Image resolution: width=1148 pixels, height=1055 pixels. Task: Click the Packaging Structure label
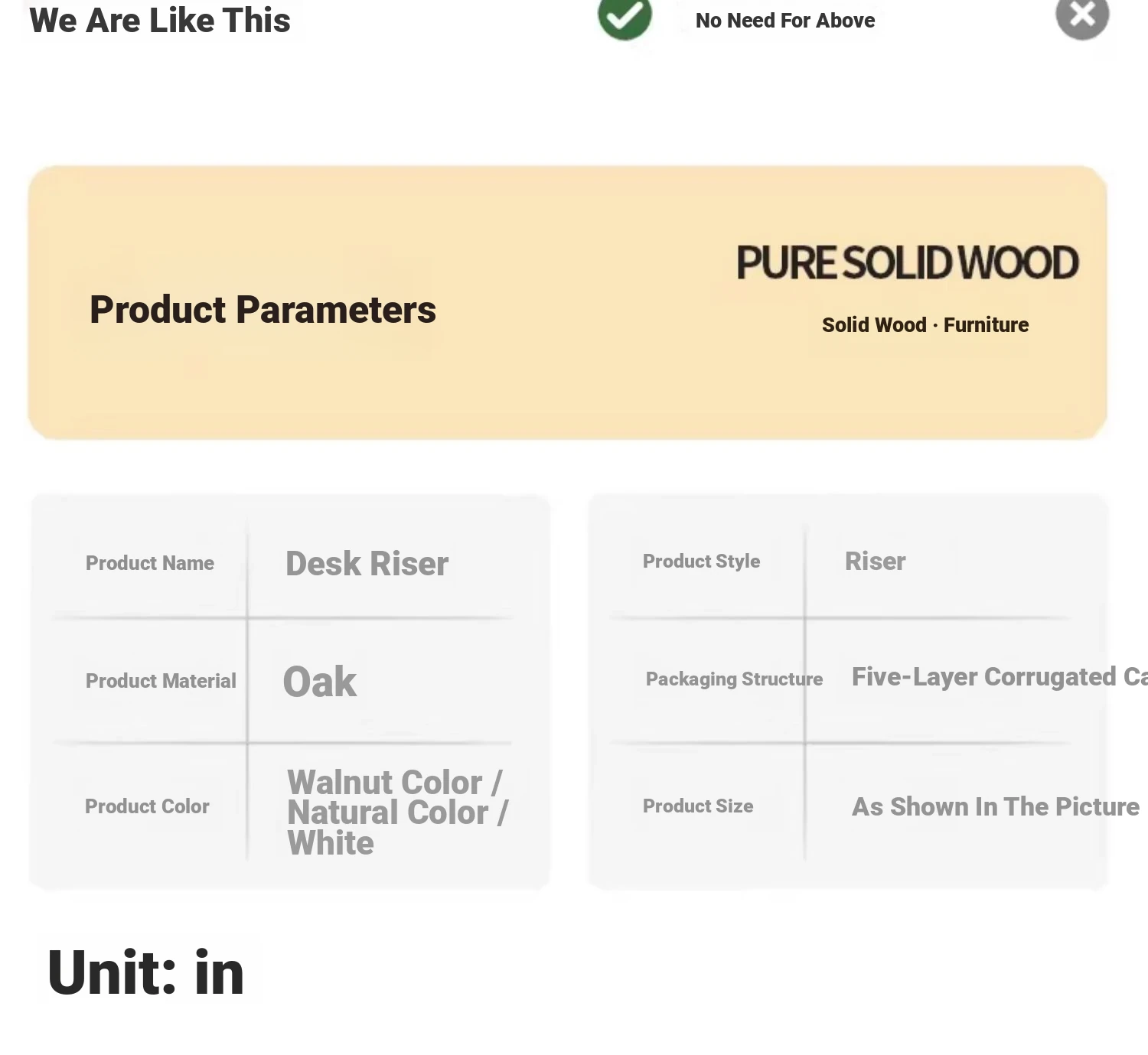pyautogui.click(x=735, y=679)
